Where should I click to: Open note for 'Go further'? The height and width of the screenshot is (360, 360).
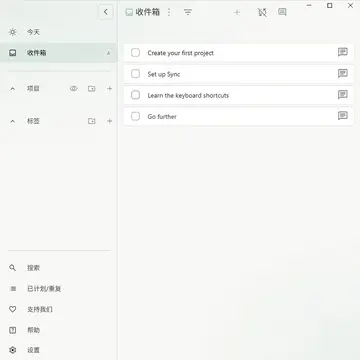pos(343,116)
